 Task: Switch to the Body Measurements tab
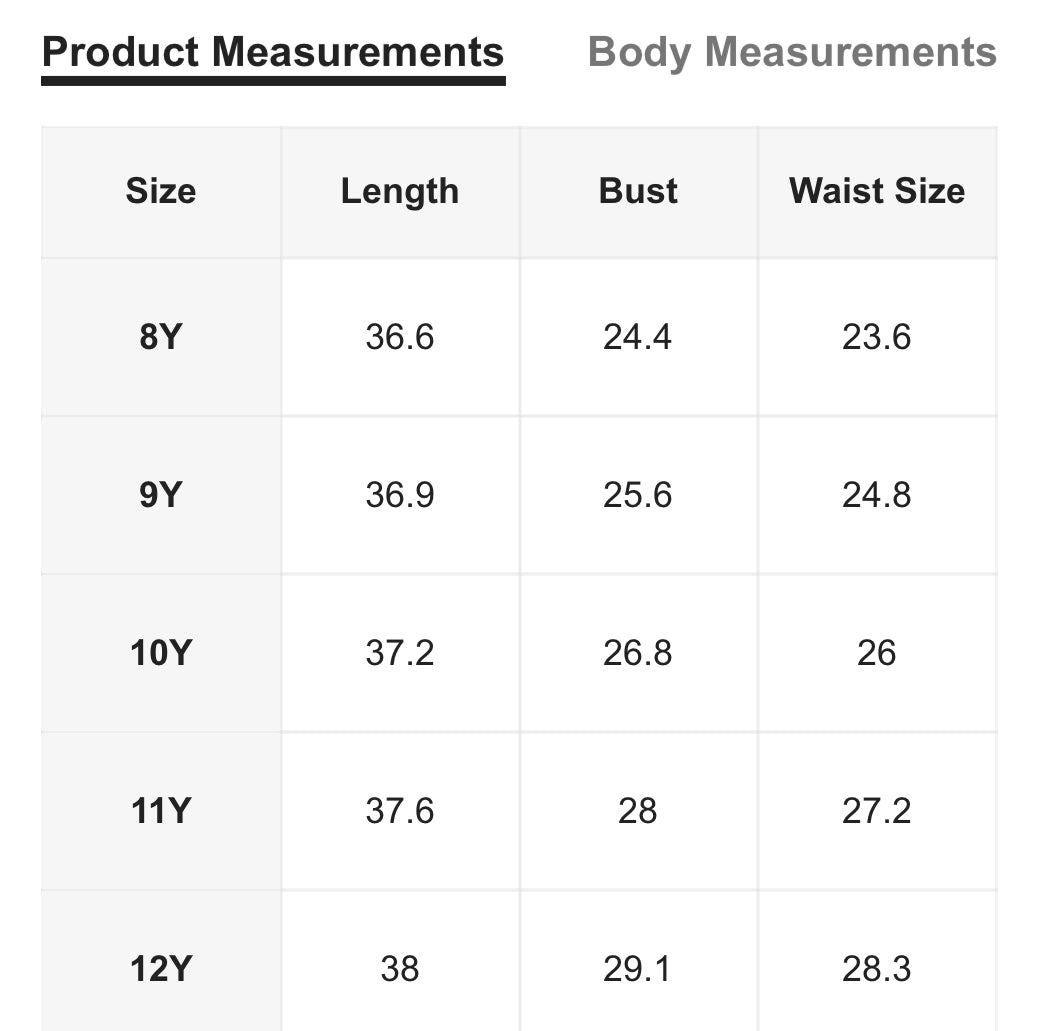[792, 53]
